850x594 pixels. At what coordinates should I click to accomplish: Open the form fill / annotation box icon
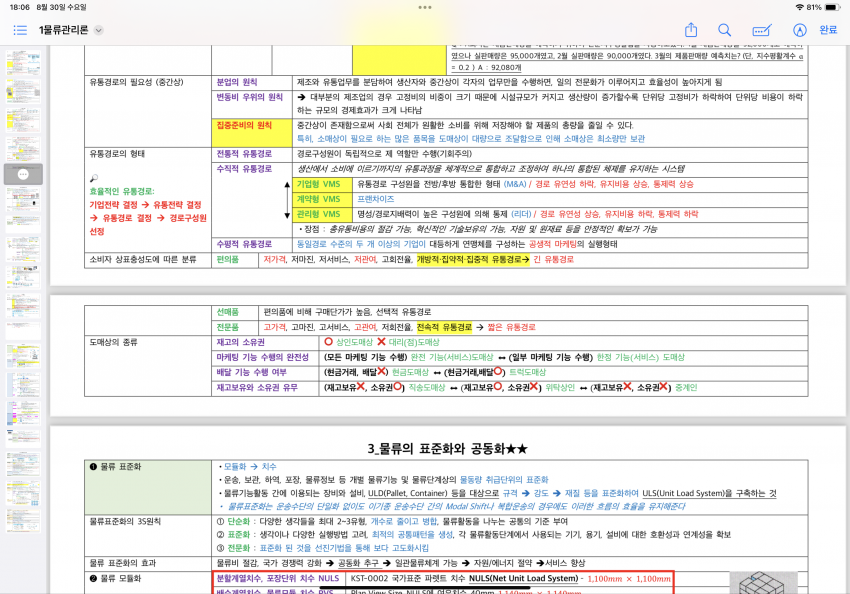click(x=762, y=30)
